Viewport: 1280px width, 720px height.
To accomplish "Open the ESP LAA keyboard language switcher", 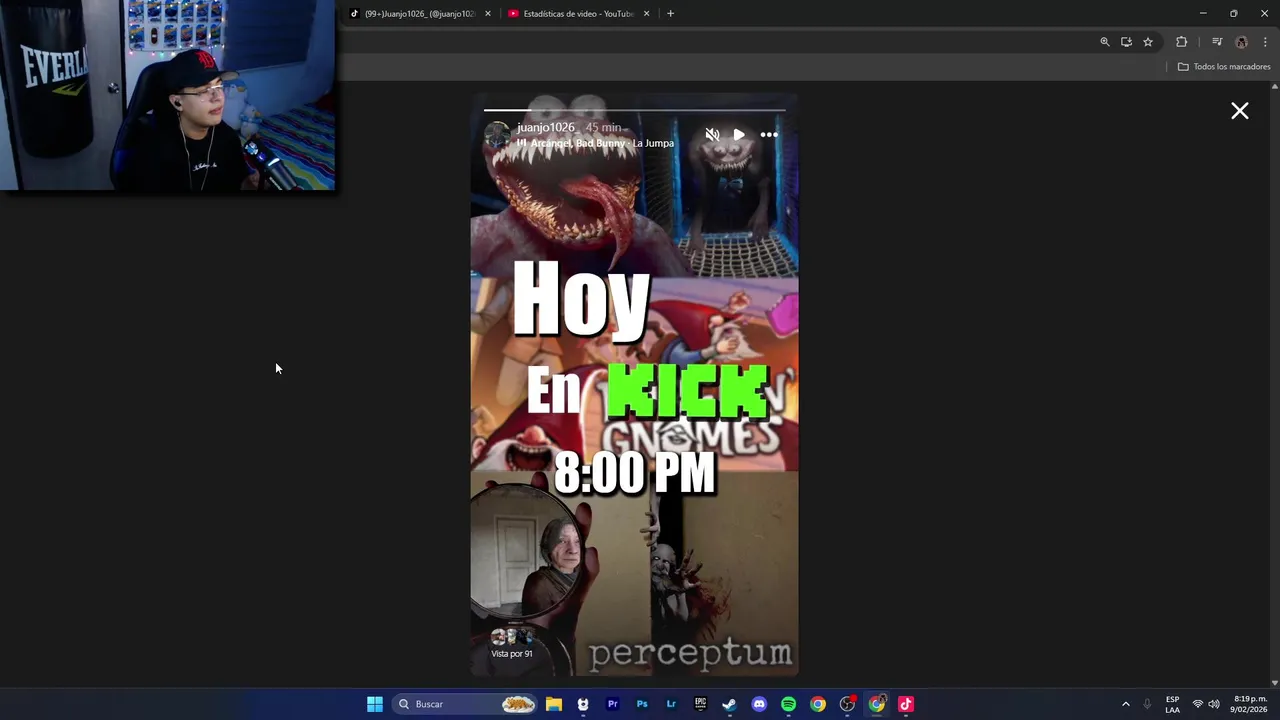I will click(1172, 704).
